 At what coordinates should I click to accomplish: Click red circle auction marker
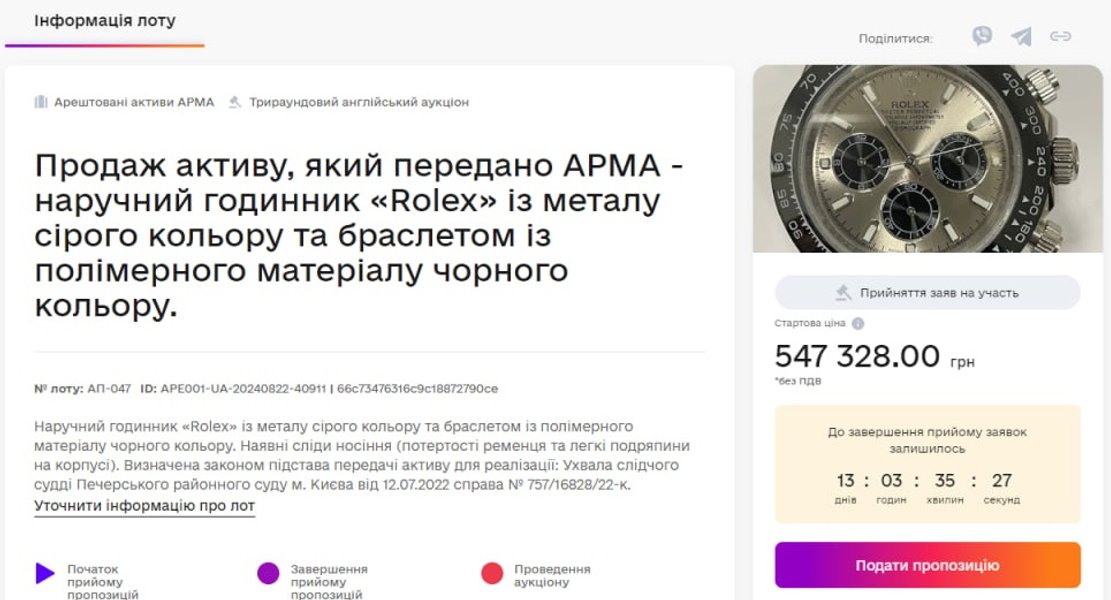[x=492, y=573]
